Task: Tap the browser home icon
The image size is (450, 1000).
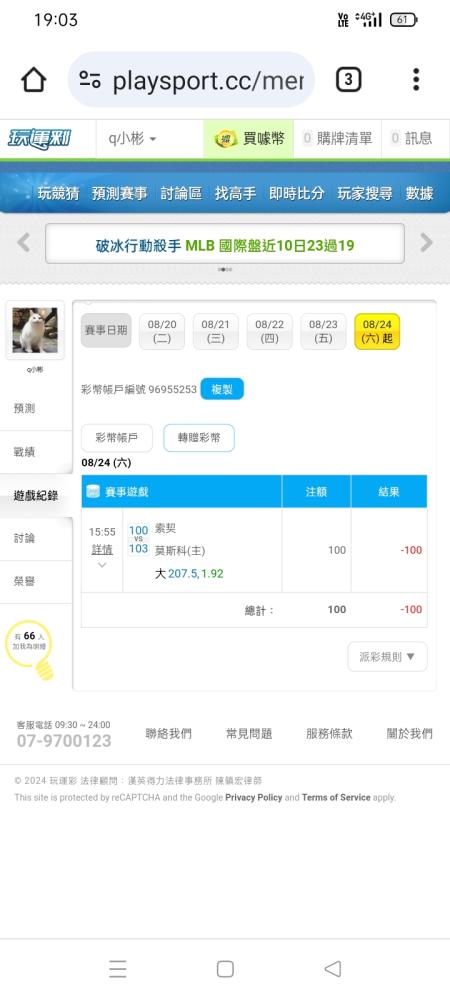Action: [x=34, y=80]
